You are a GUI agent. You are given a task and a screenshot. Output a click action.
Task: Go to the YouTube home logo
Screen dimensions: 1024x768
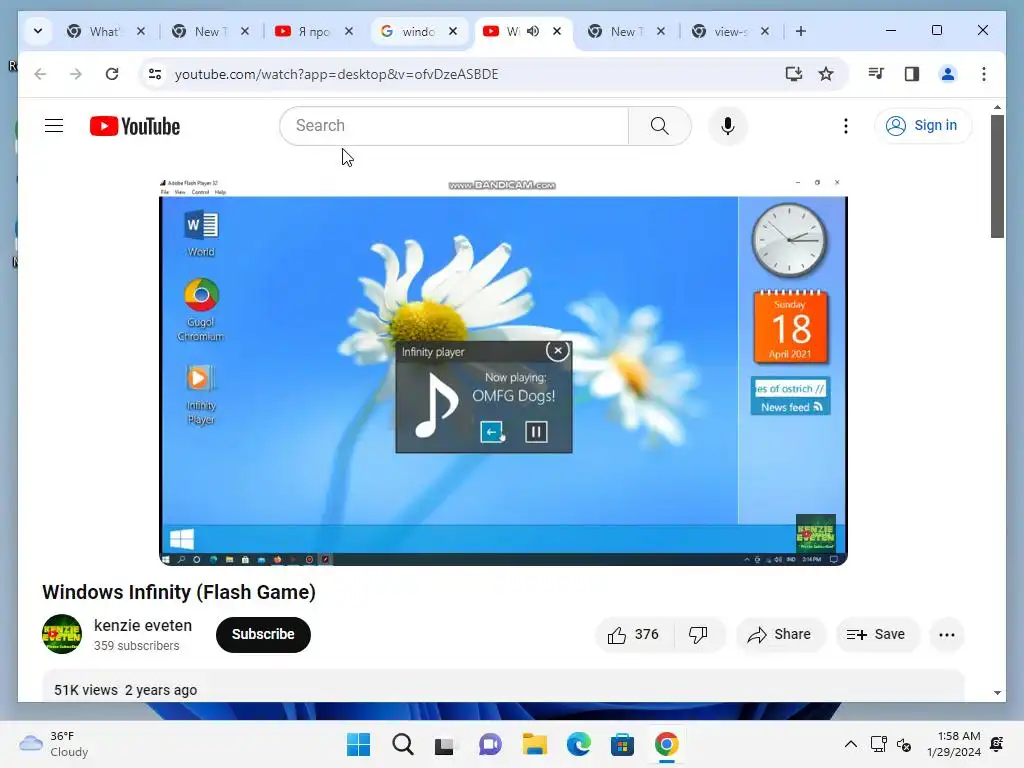135,126
